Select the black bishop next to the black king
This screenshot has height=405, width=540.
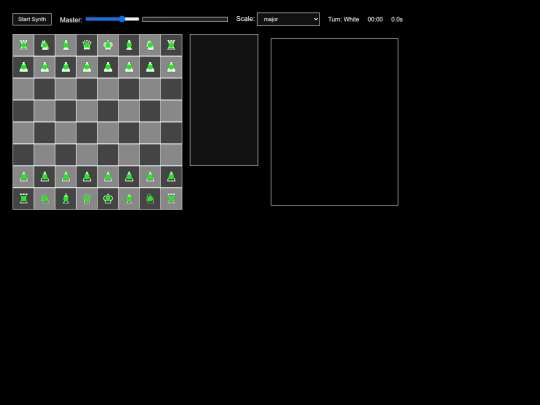tap(129, 45)
